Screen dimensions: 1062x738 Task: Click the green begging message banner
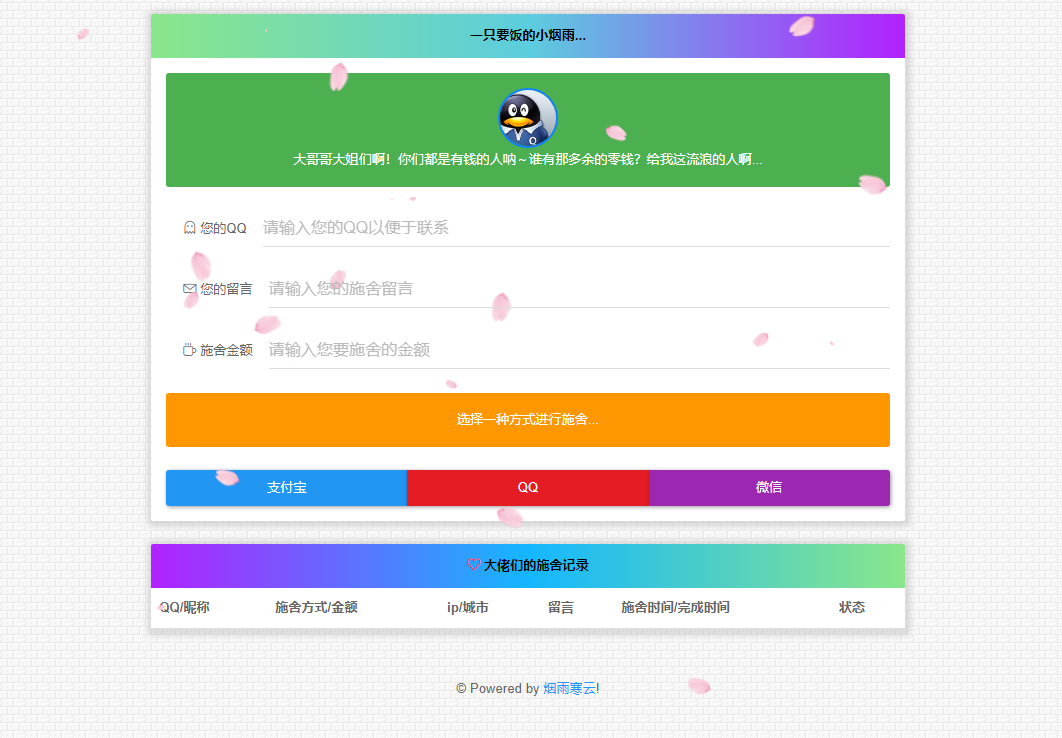tap(528, 160)
